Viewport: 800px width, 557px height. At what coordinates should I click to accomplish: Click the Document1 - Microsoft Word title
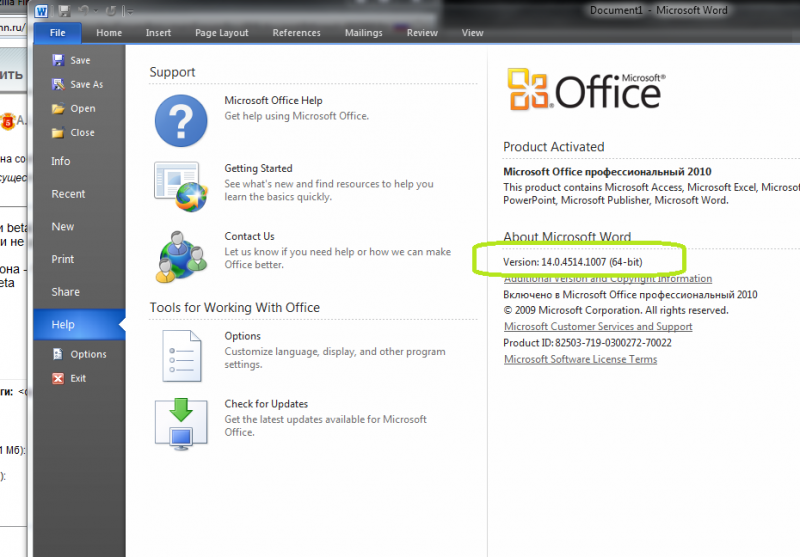(659, 10)
